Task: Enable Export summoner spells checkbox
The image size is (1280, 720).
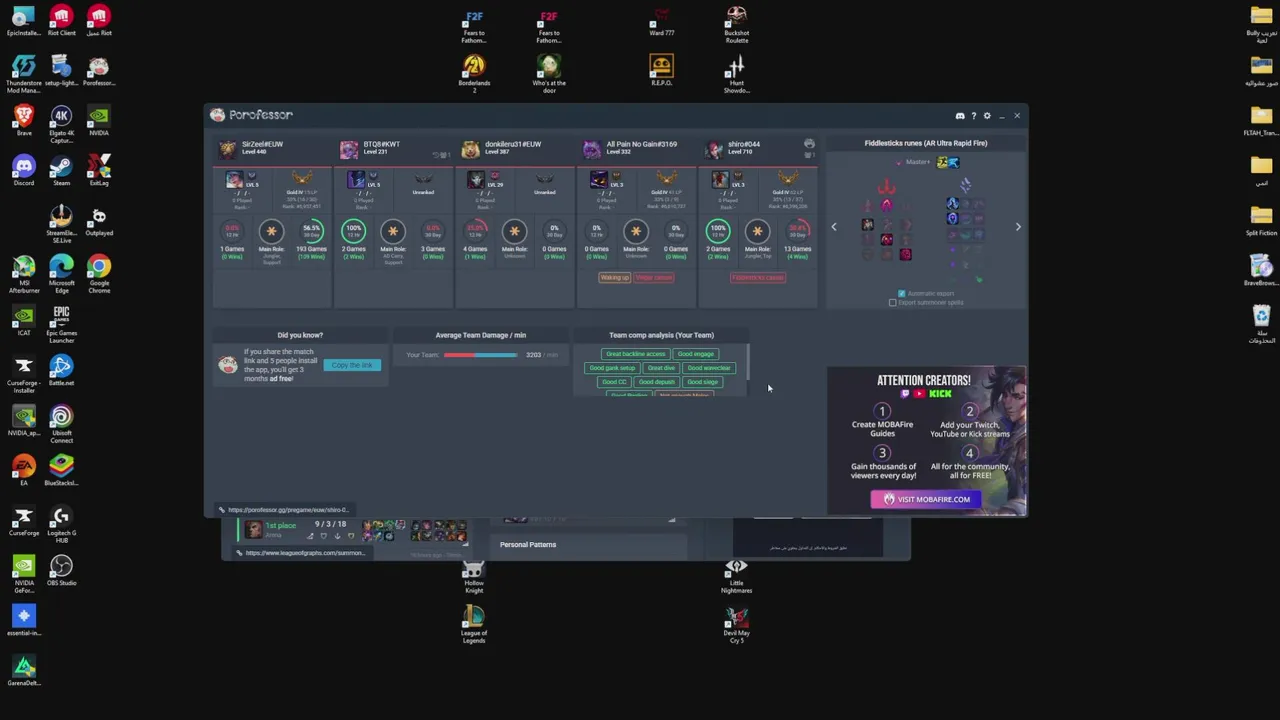Action: [893, 303]
